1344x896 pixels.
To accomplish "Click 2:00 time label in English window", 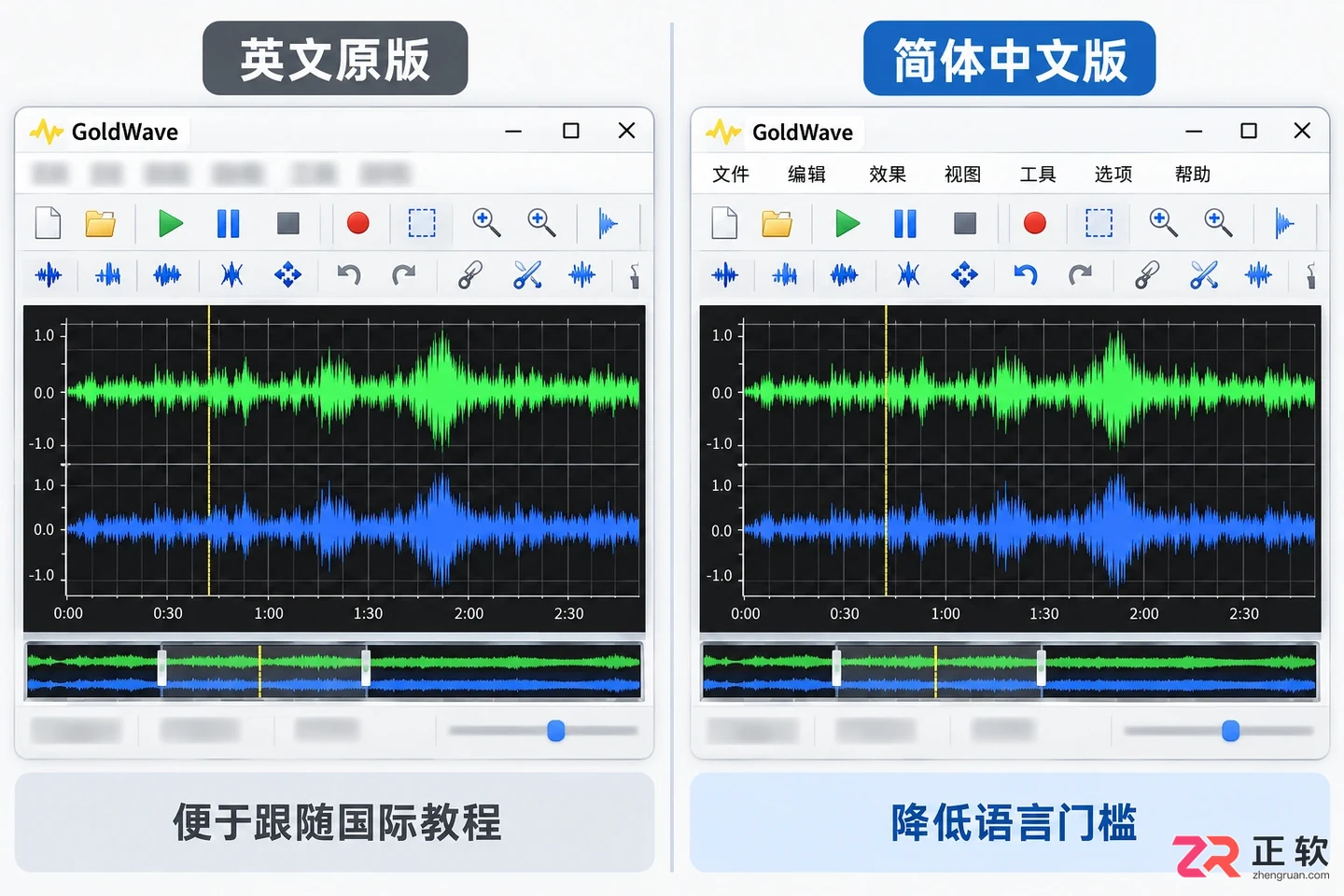I will pos(469,613).
